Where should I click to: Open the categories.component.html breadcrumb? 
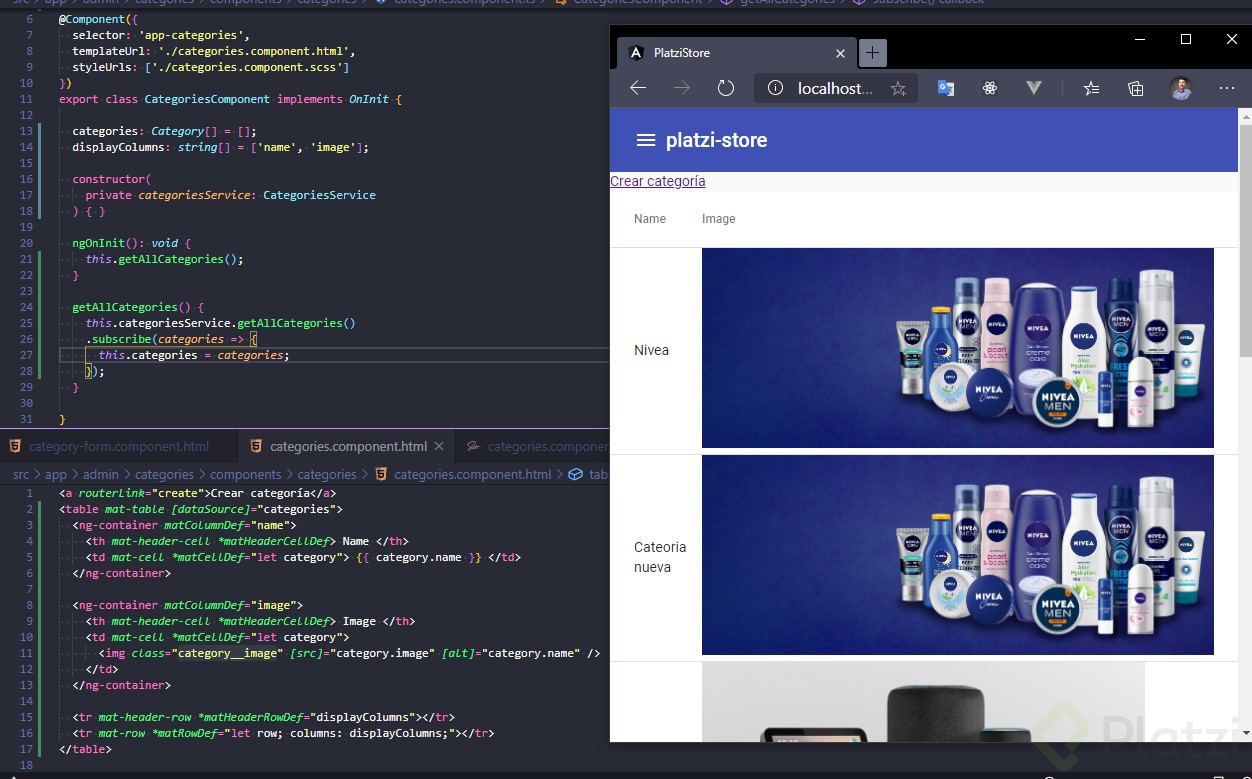pos(472,474)
